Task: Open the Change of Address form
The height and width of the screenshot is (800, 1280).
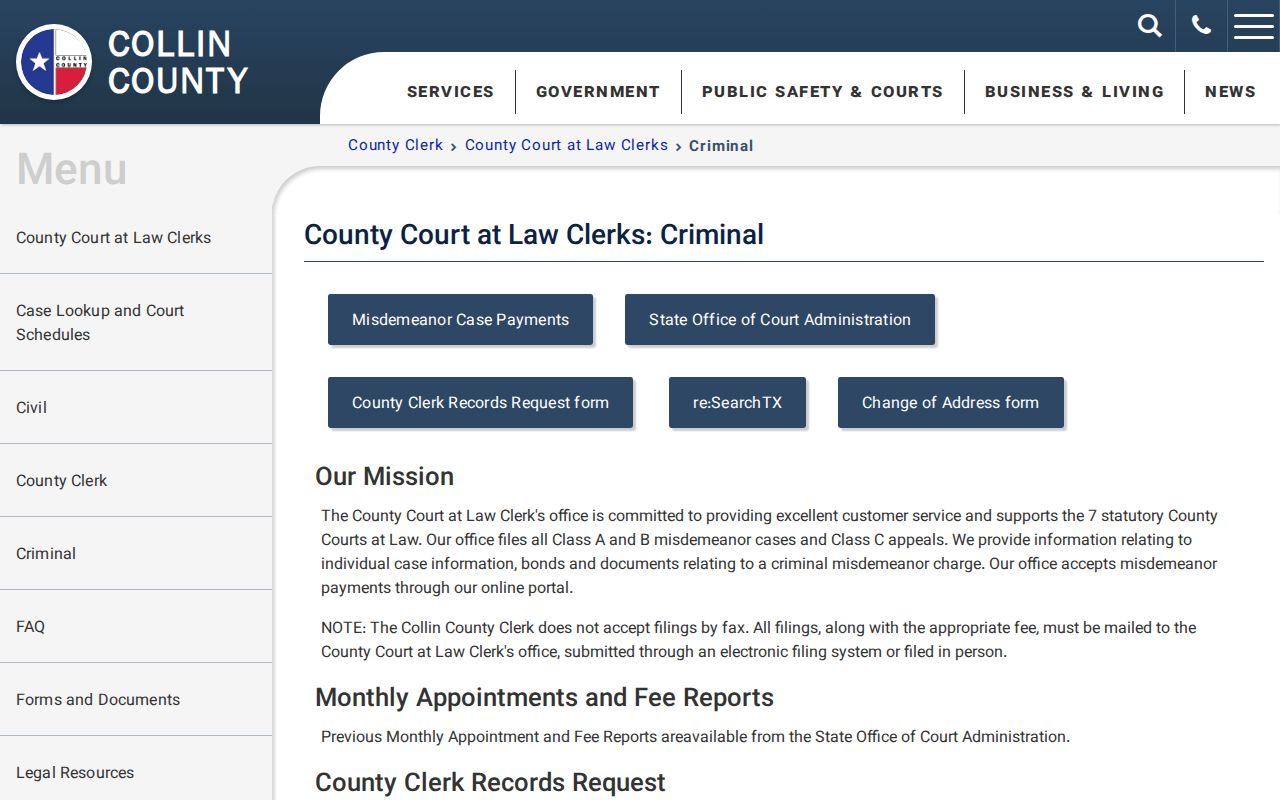Action: (950, 403)
